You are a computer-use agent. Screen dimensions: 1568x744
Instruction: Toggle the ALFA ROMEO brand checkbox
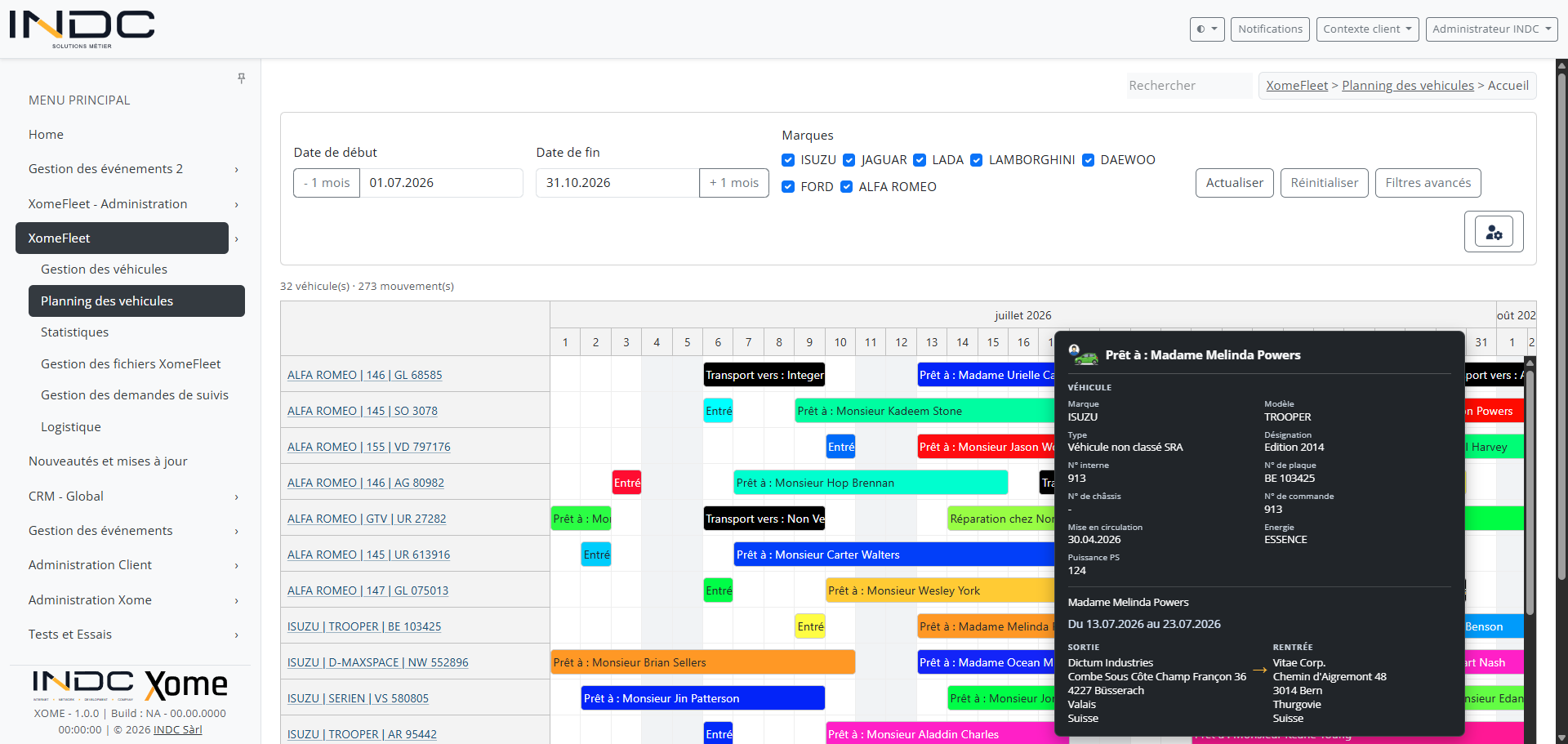click(x=846, y=187)
